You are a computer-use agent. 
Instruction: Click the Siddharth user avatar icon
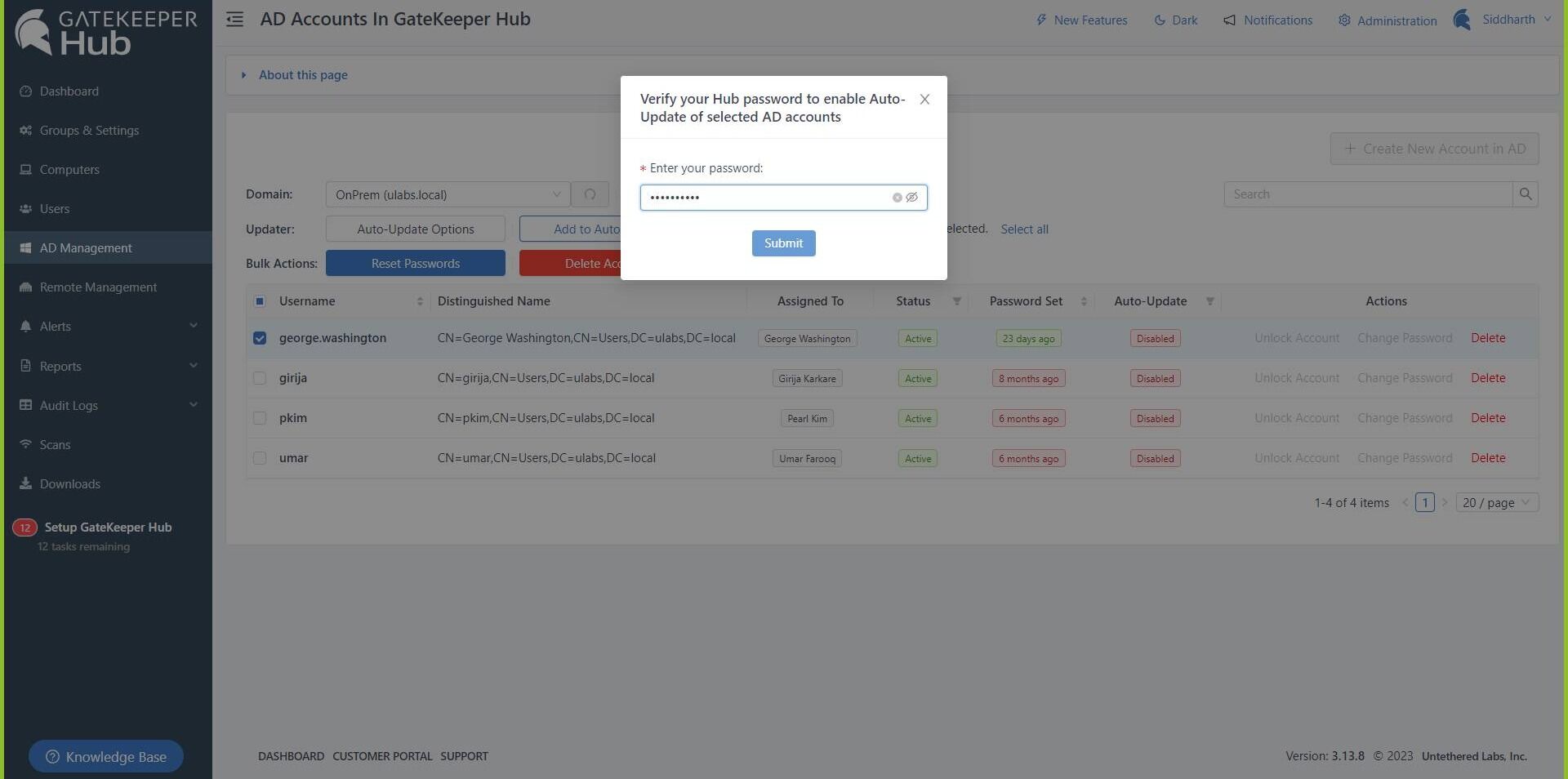[1462, 20]
